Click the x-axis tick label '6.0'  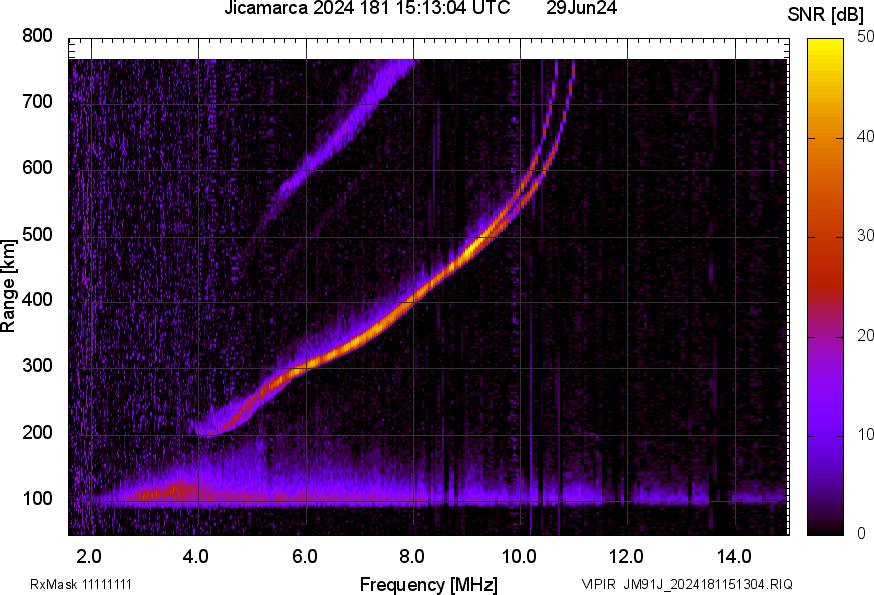(x=304, y=557)
